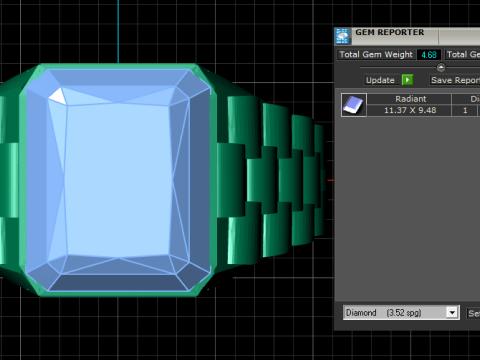This screenshot has height=360, width=480.
Task: Click the blank tab beside GEM REPORTER
Action: (x=460, y=36)
